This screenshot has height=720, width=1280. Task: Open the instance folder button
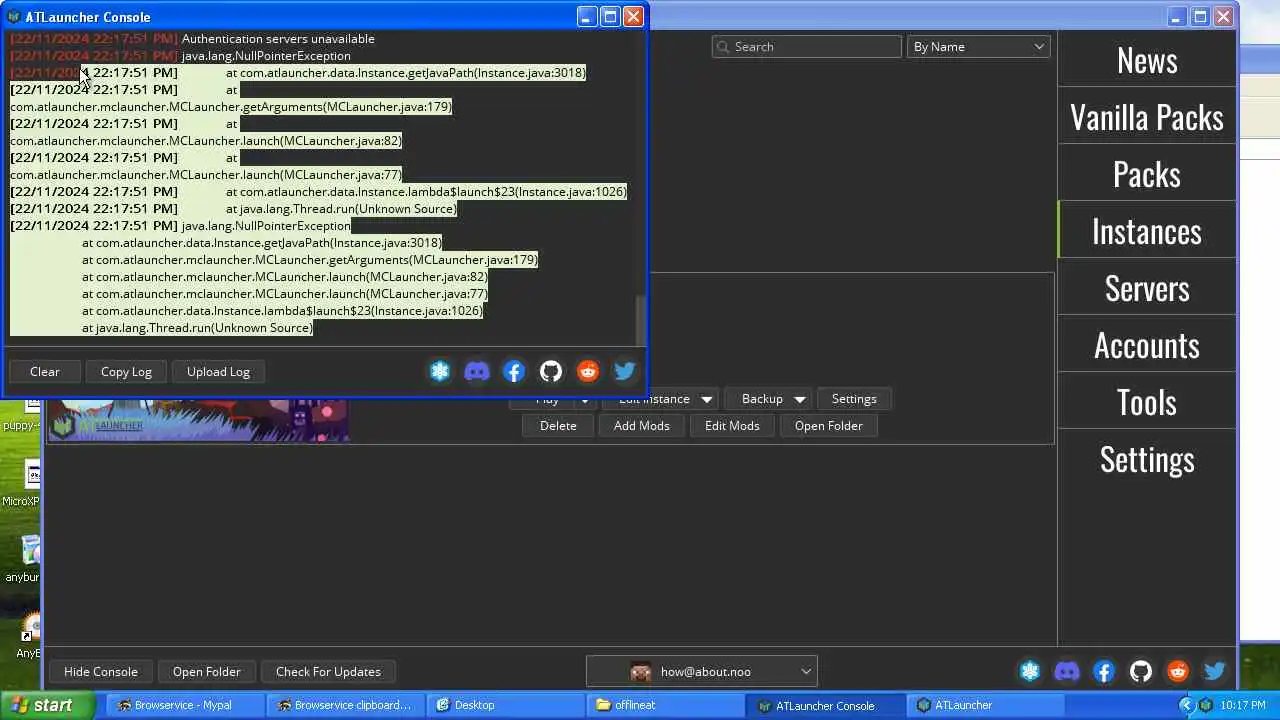(x=828, y=426)
